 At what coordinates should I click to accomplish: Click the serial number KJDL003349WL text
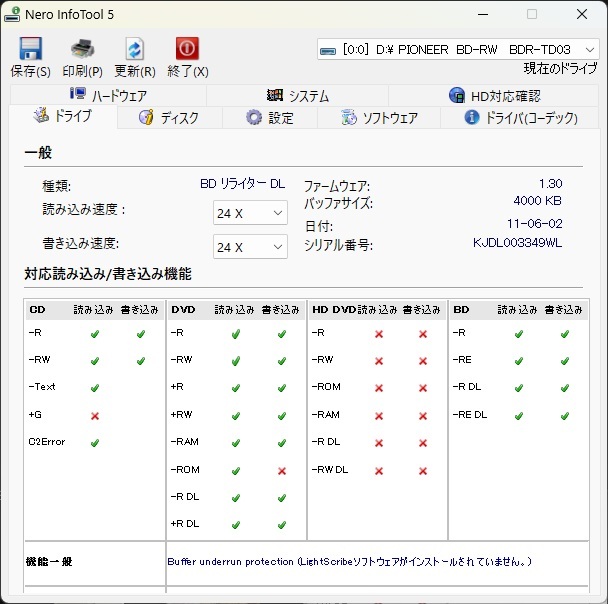pyautogui.click(x=517, y=243)
